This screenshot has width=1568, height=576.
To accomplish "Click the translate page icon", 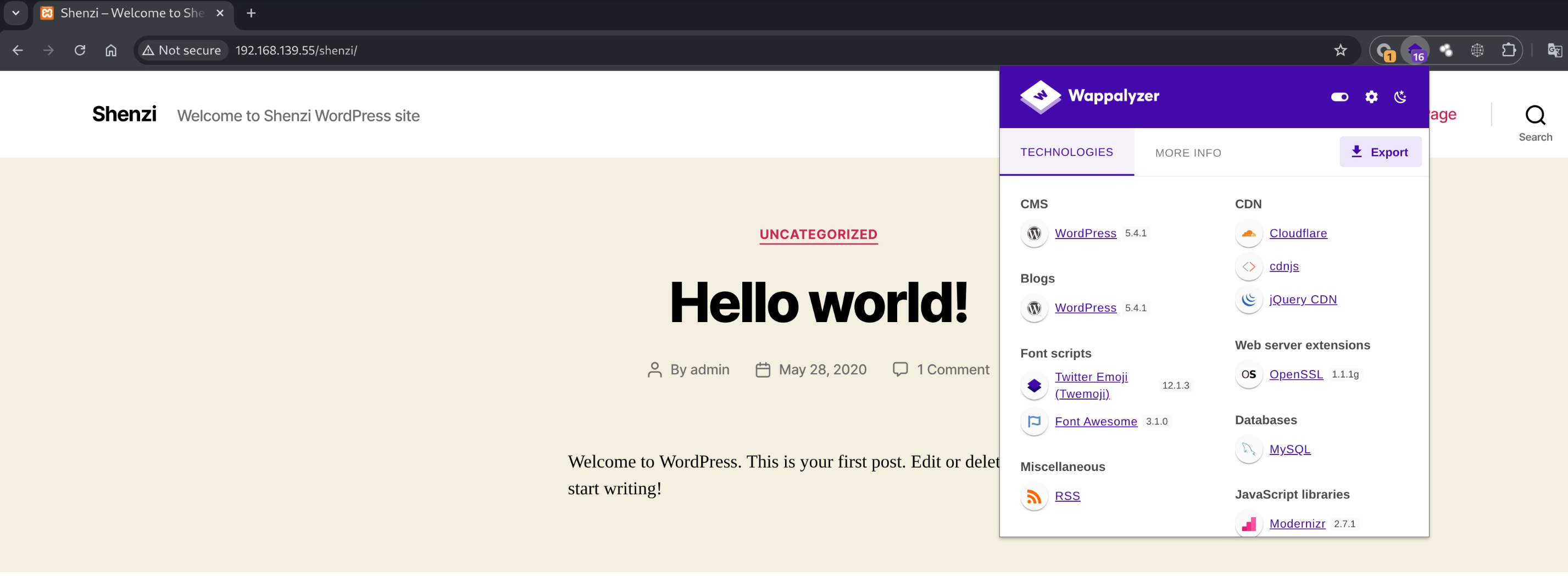I will pyautogui.click(x=1553, y=51).
